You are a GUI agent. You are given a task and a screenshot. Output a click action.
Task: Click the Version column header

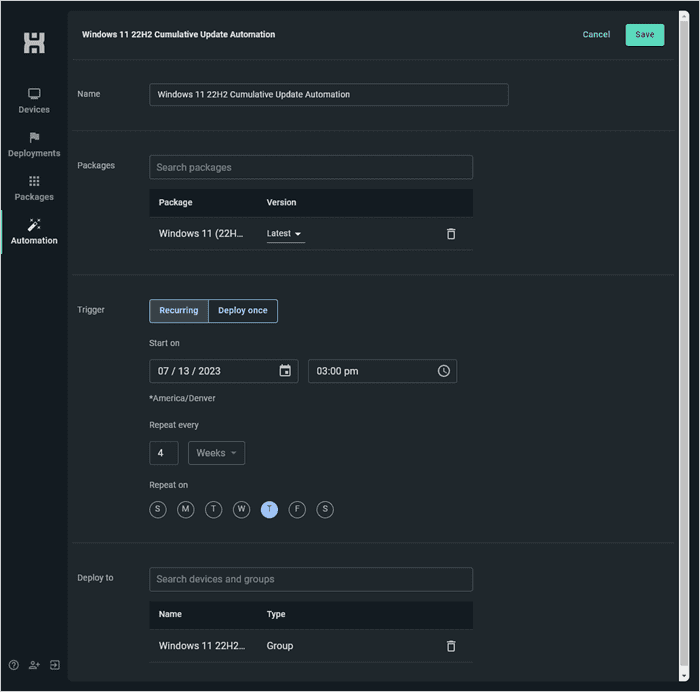(x=281, y=202)
